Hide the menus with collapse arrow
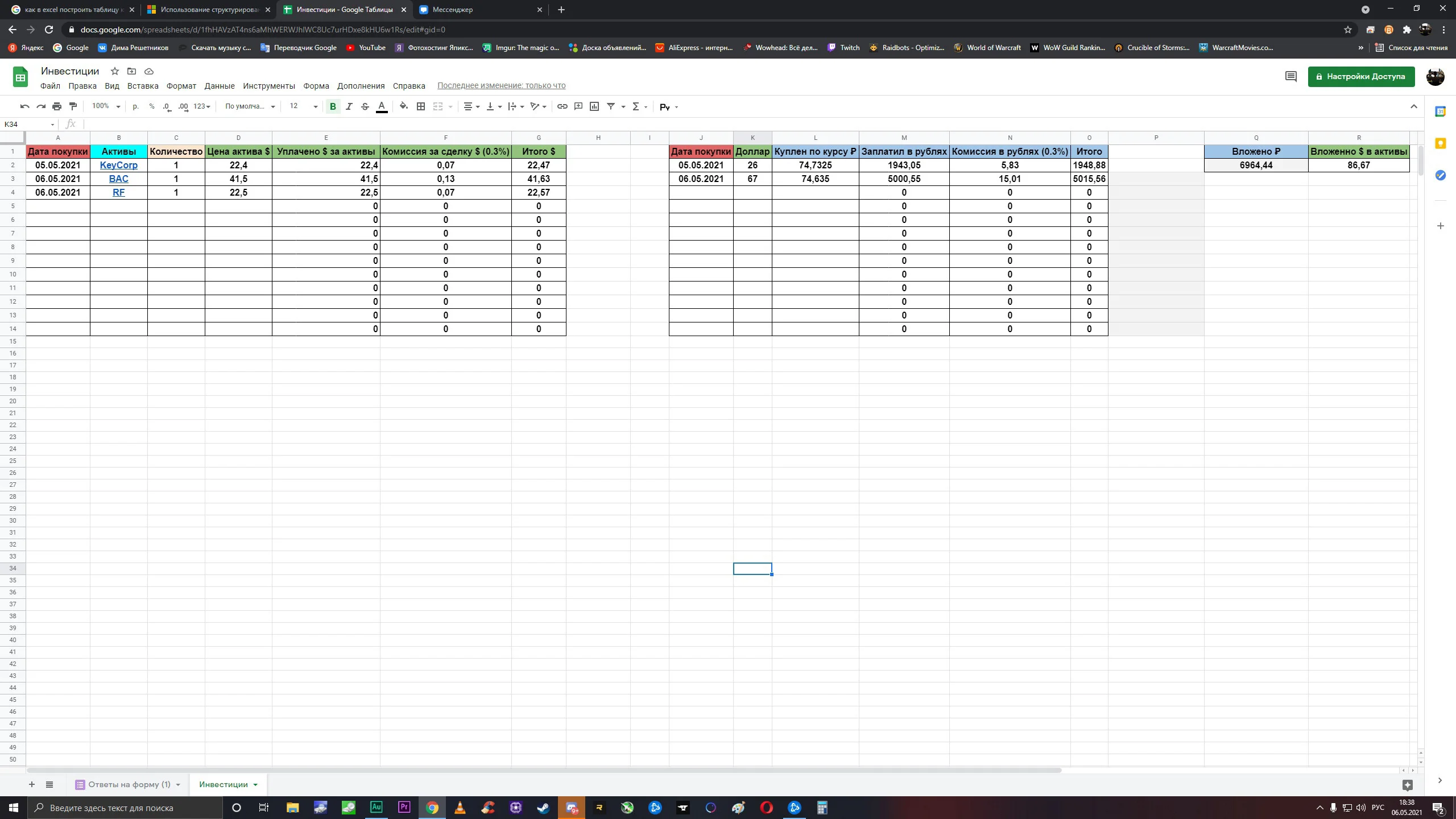This screenshot has height=819, width=1456. 1414,106
